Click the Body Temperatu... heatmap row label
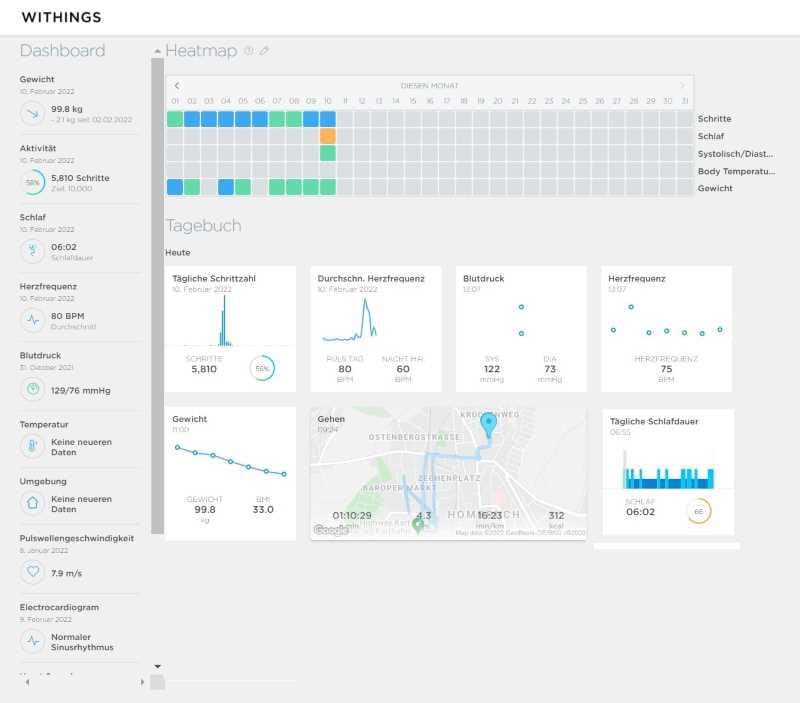This screenshot has width=800, height=703. 736,171
